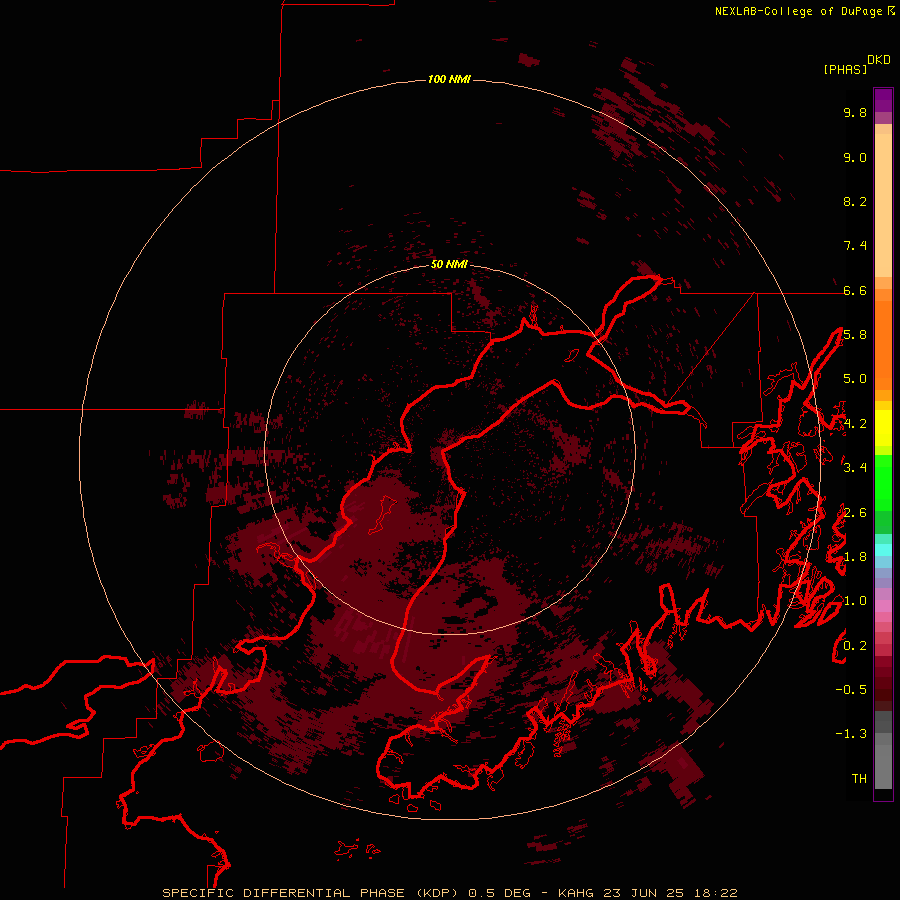Viewport: 900px width, 900px height.
Task: Click the 100 NMI range ring label
Action: pos(449,79)
